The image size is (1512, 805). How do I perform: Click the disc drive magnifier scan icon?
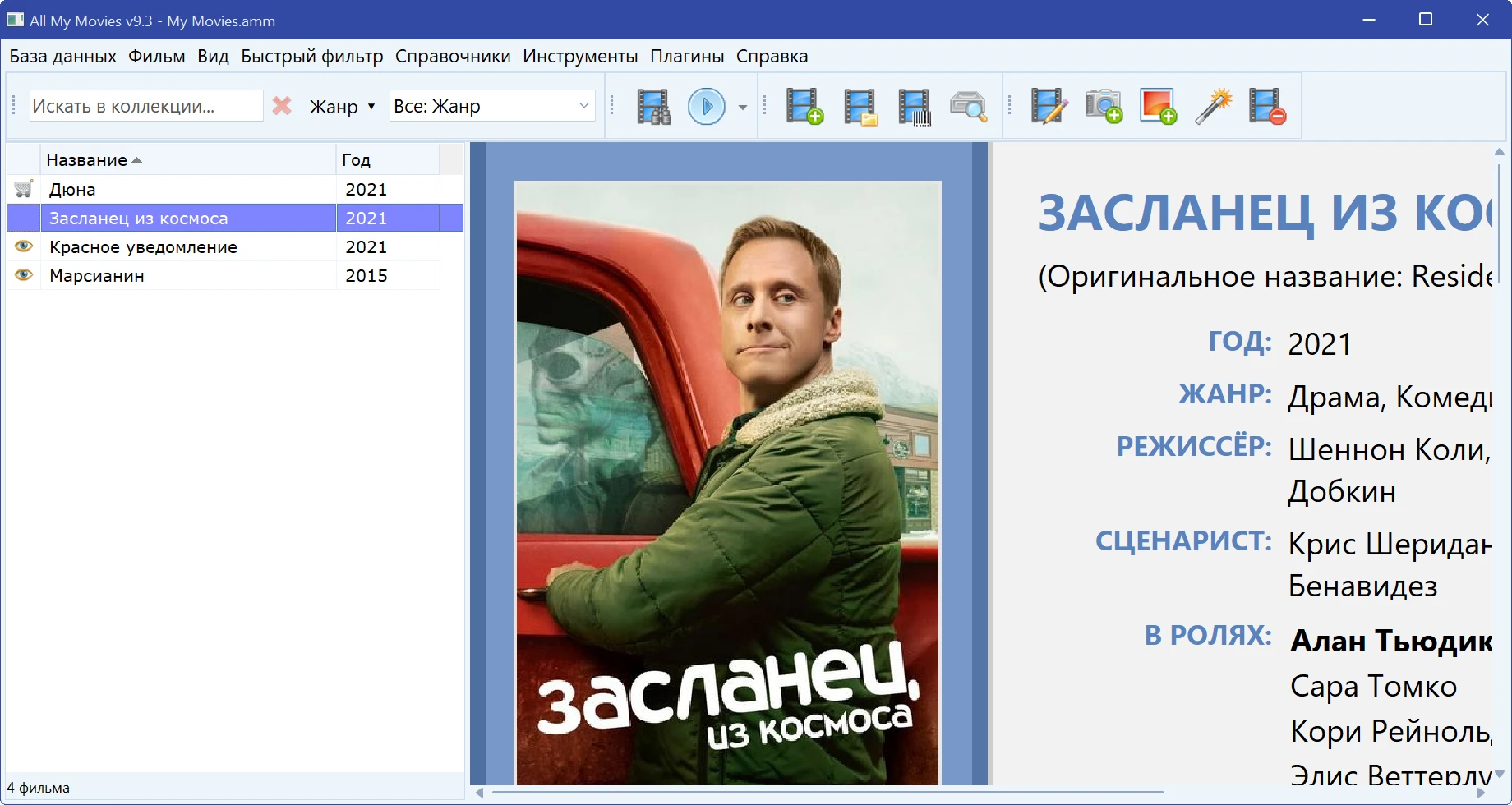click(968, 107)
